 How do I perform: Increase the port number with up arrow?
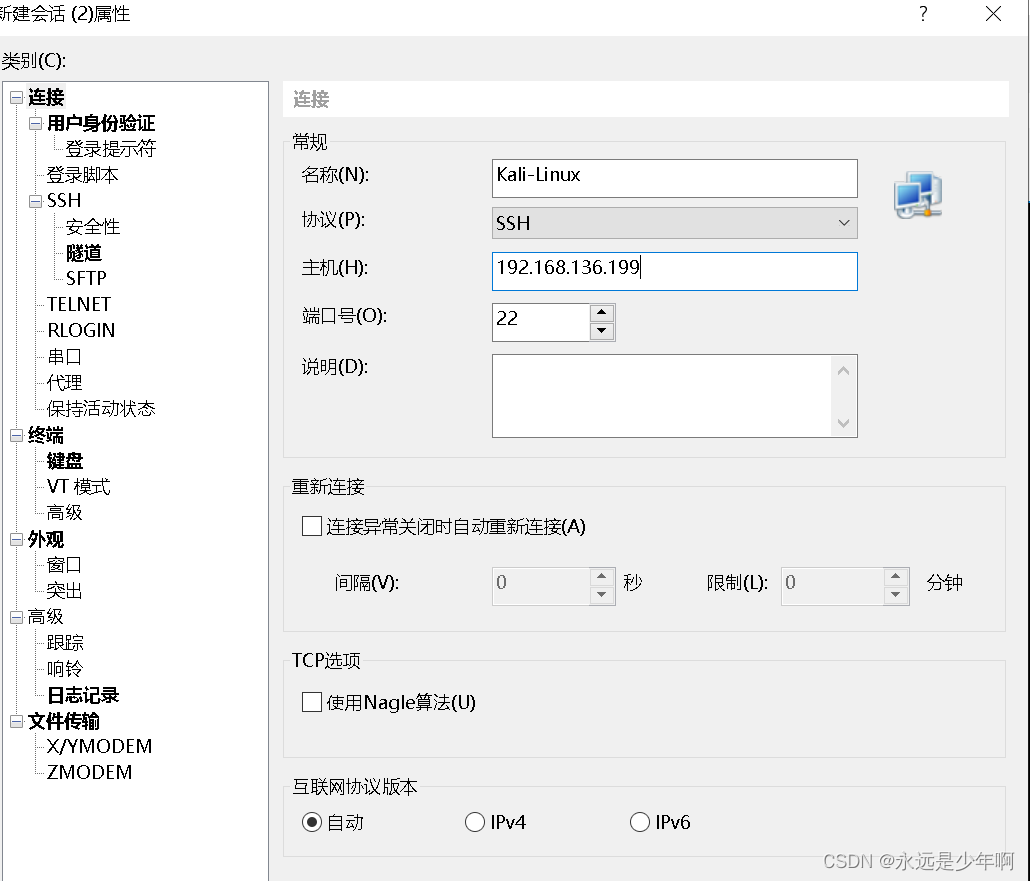coord(601,314)
